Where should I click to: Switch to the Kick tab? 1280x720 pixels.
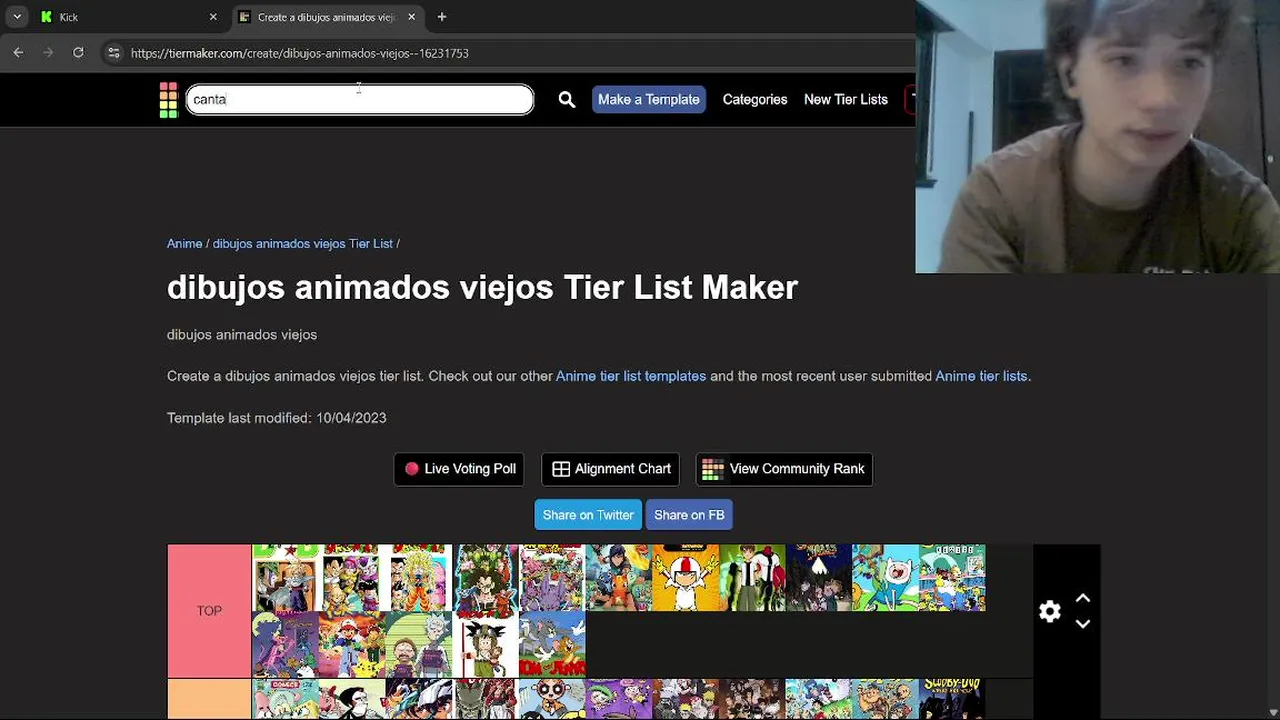click(128, 17)
